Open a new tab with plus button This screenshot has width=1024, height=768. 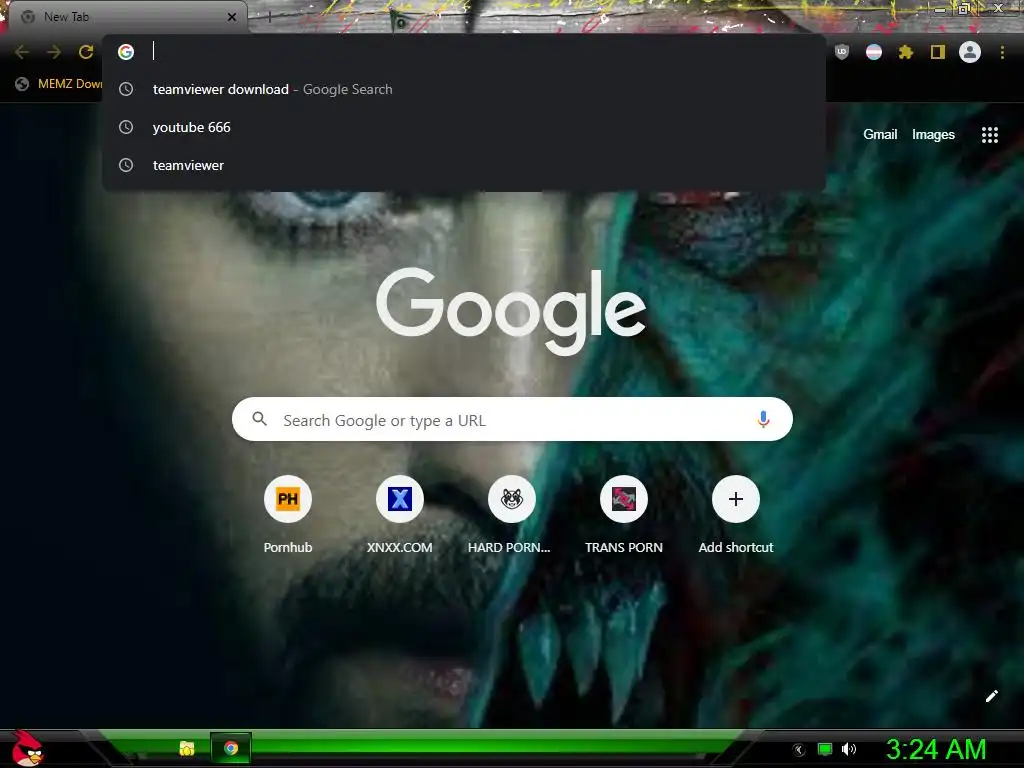[x=269, y=17]
